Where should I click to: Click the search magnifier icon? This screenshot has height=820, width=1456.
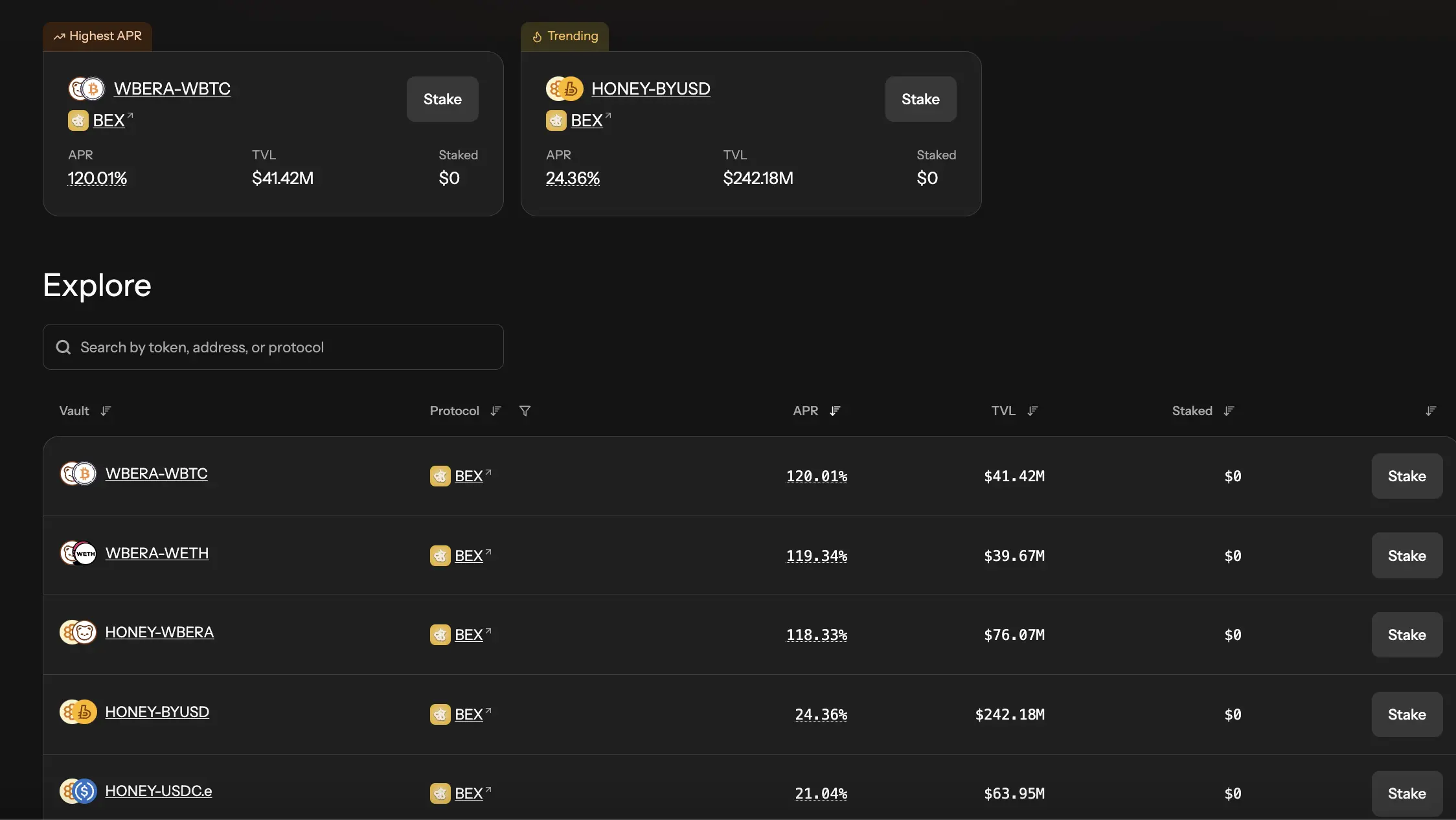pos(63,347)
